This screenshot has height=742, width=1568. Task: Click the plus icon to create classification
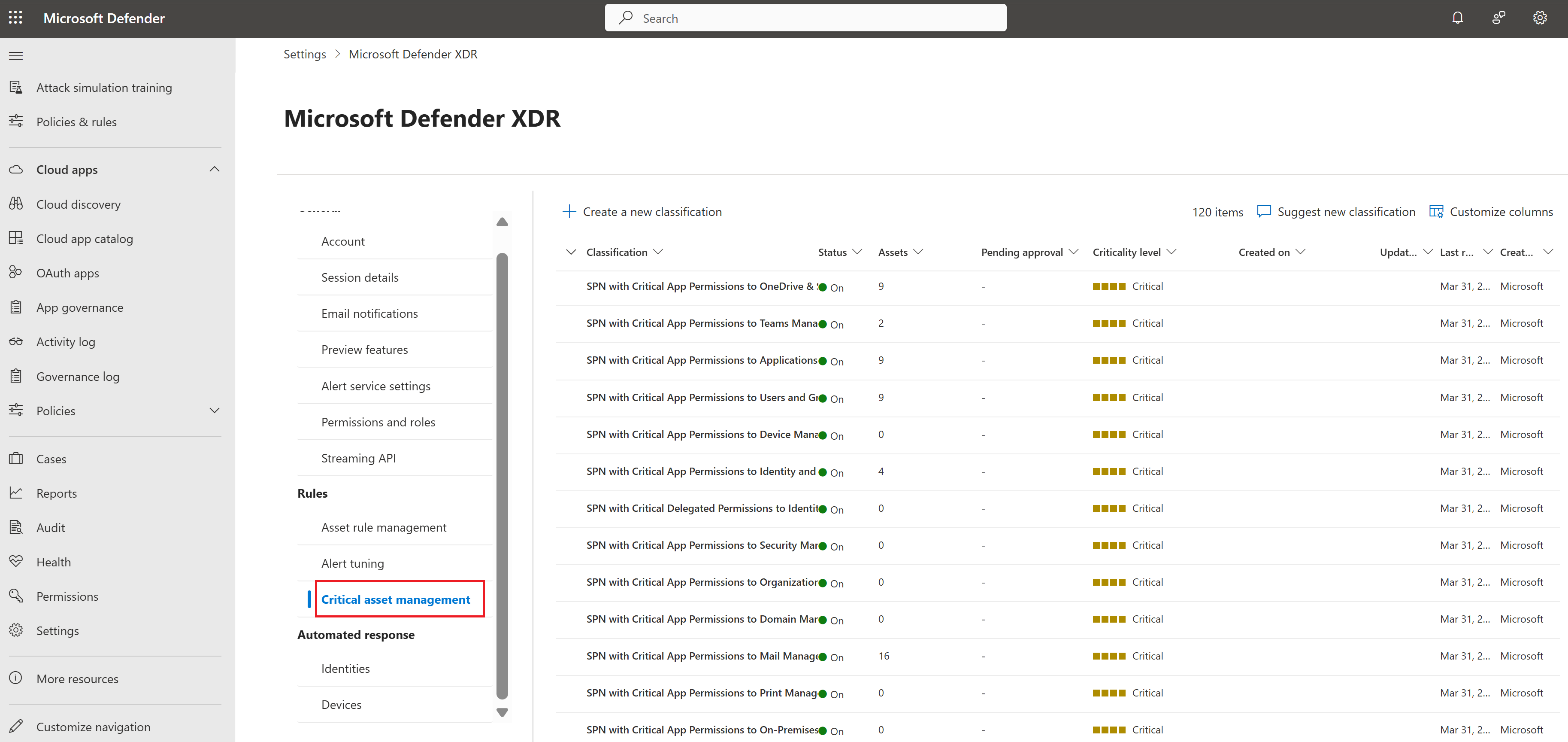(569, 211)
